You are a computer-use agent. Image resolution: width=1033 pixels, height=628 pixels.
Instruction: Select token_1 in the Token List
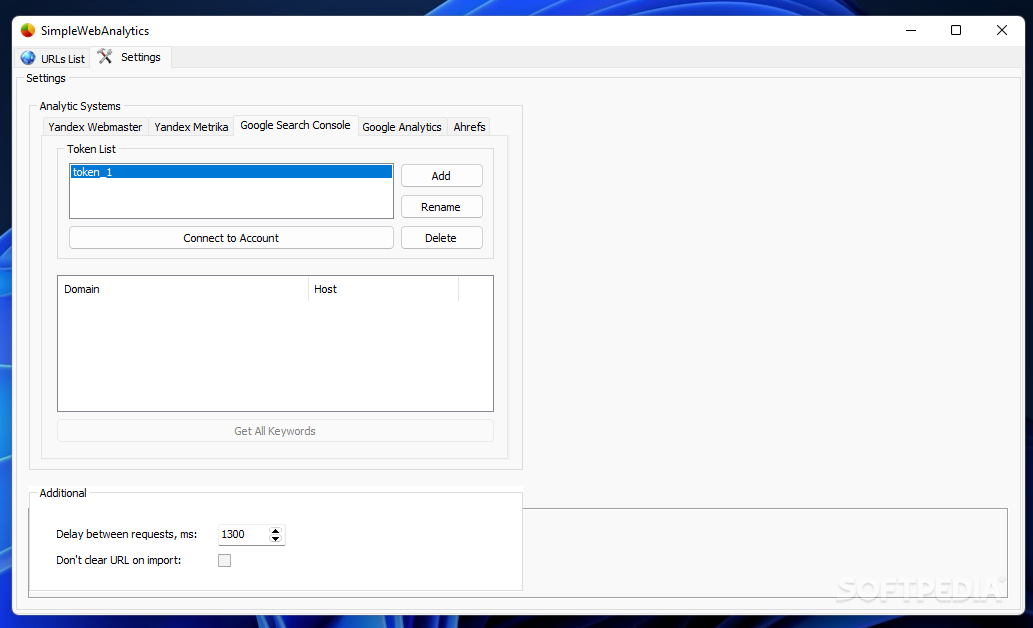(x=231, y=172)
